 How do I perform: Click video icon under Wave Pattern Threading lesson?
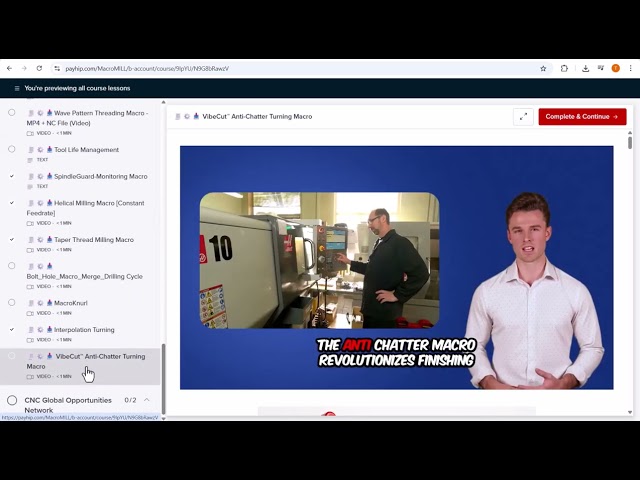click(x=30, y=133)
